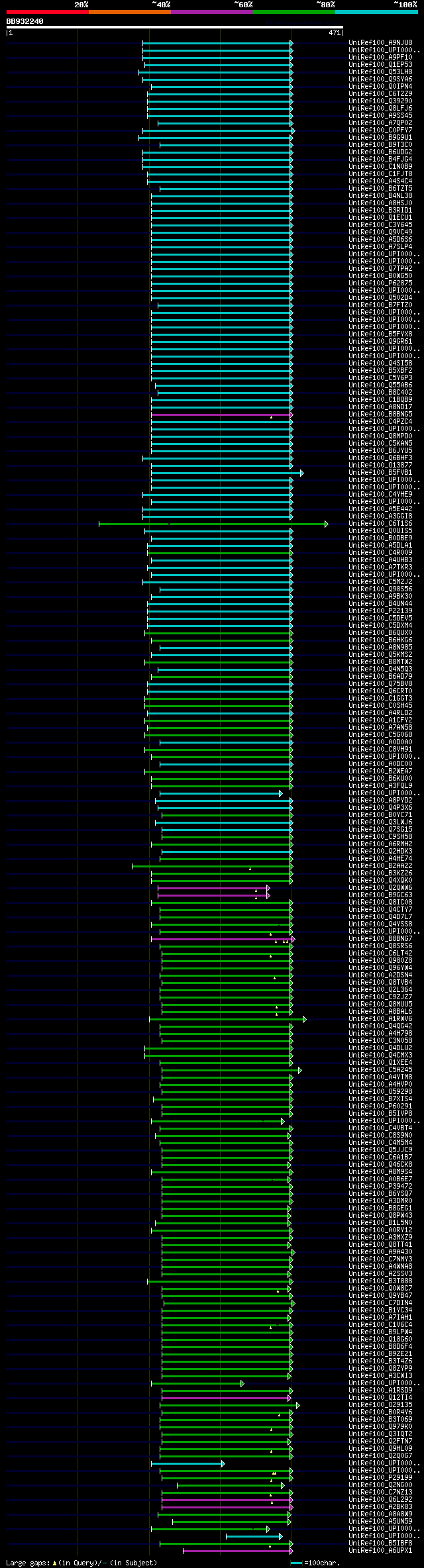Open hit UniRef100_Q9SYA6
The height and width of the screenshot is (1568, 424).
380,79
